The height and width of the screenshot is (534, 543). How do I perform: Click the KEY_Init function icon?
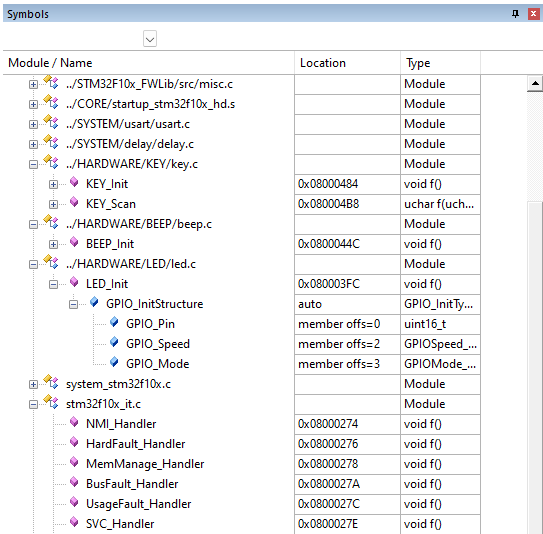74,182
